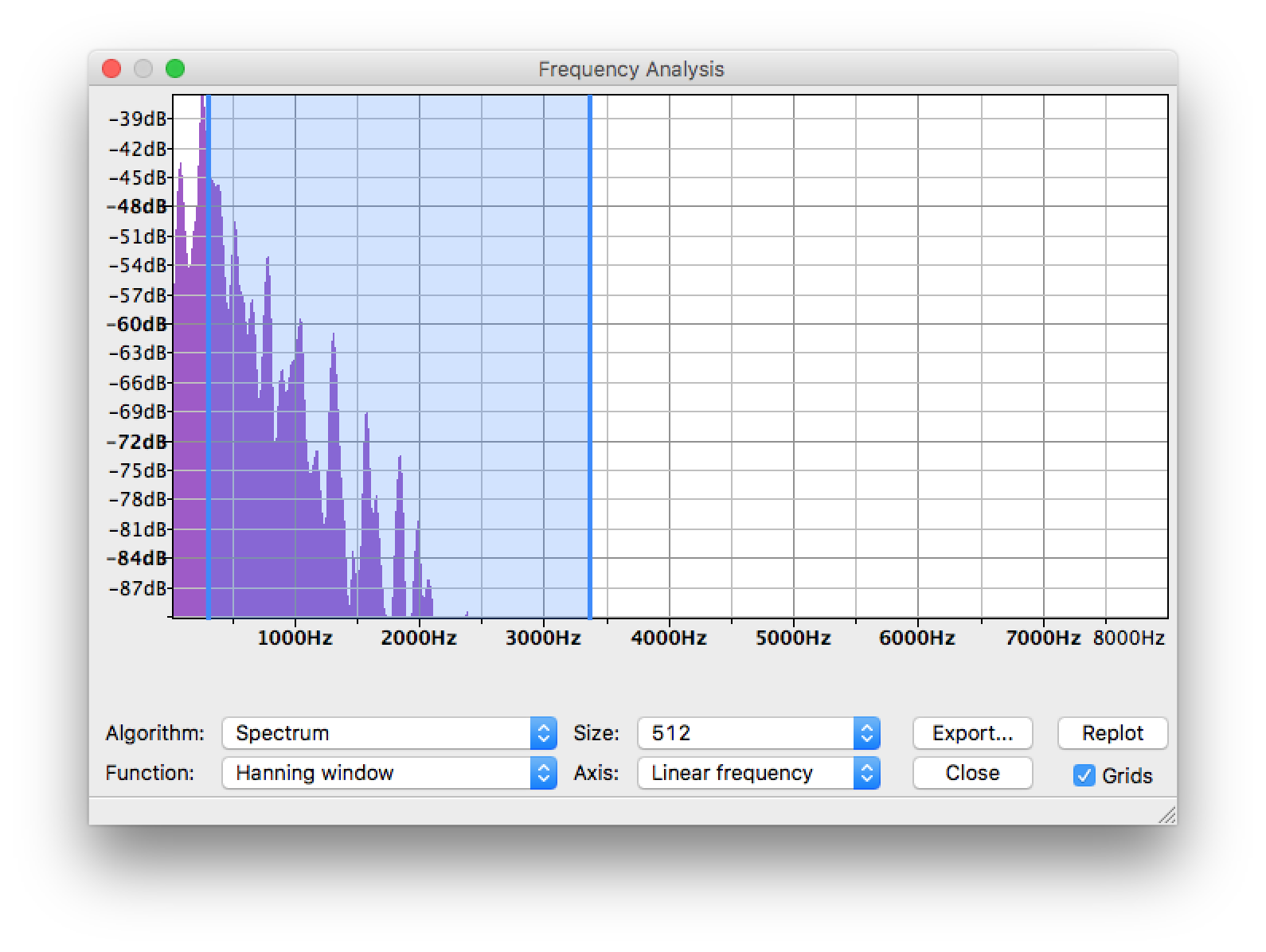Screen dimensions: 1266x952
Task: Click the -87dB level label
Action: (138, 589)
